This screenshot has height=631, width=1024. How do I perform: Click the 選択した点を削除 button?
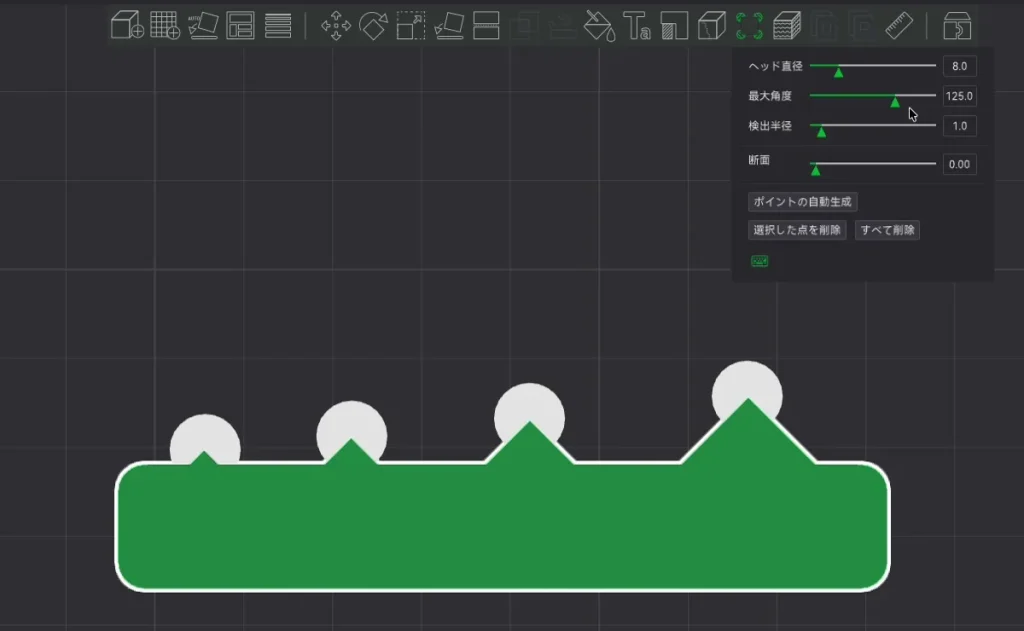(797, 229)
